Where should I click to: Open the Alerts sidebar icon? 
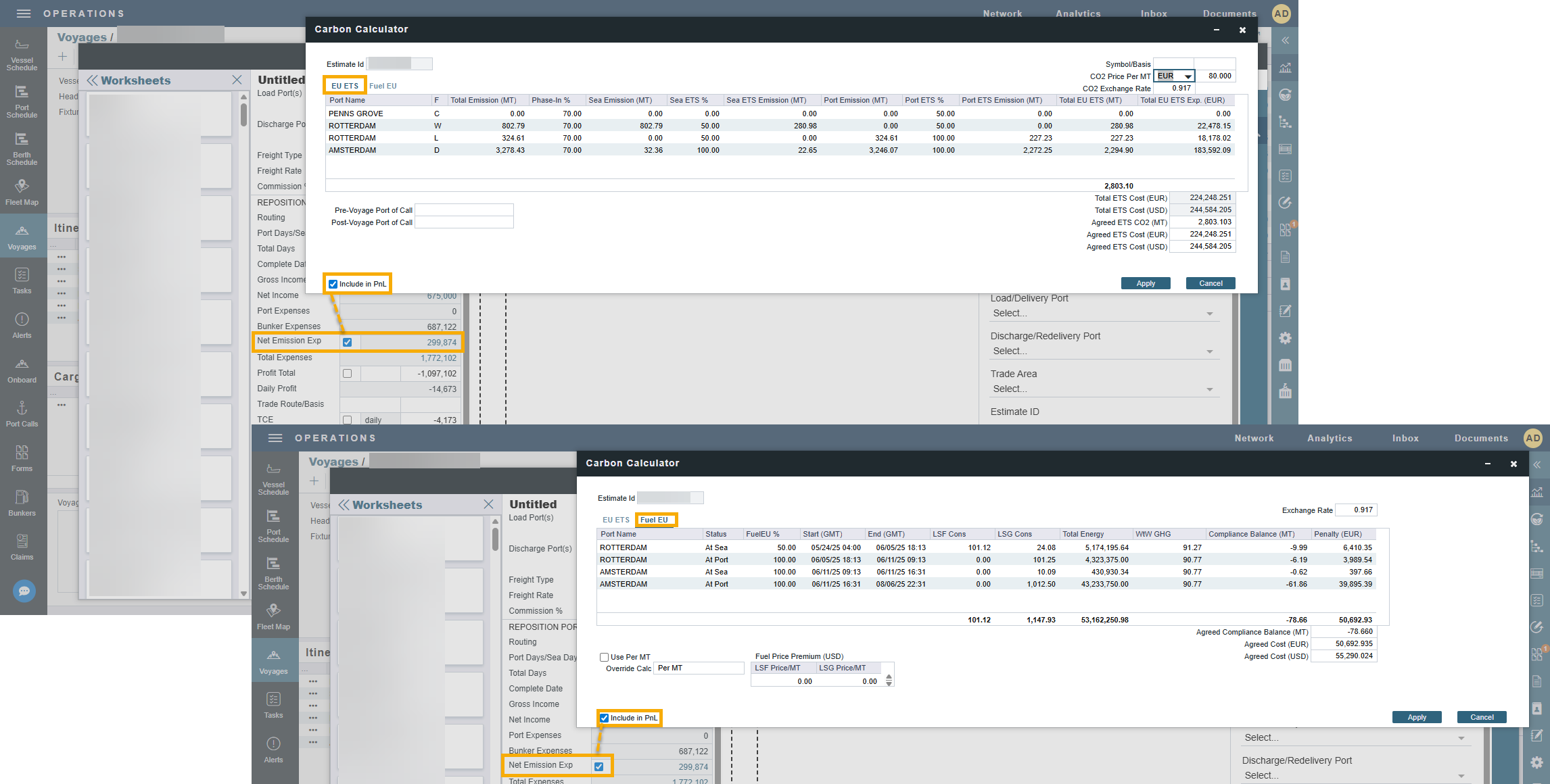22,325
